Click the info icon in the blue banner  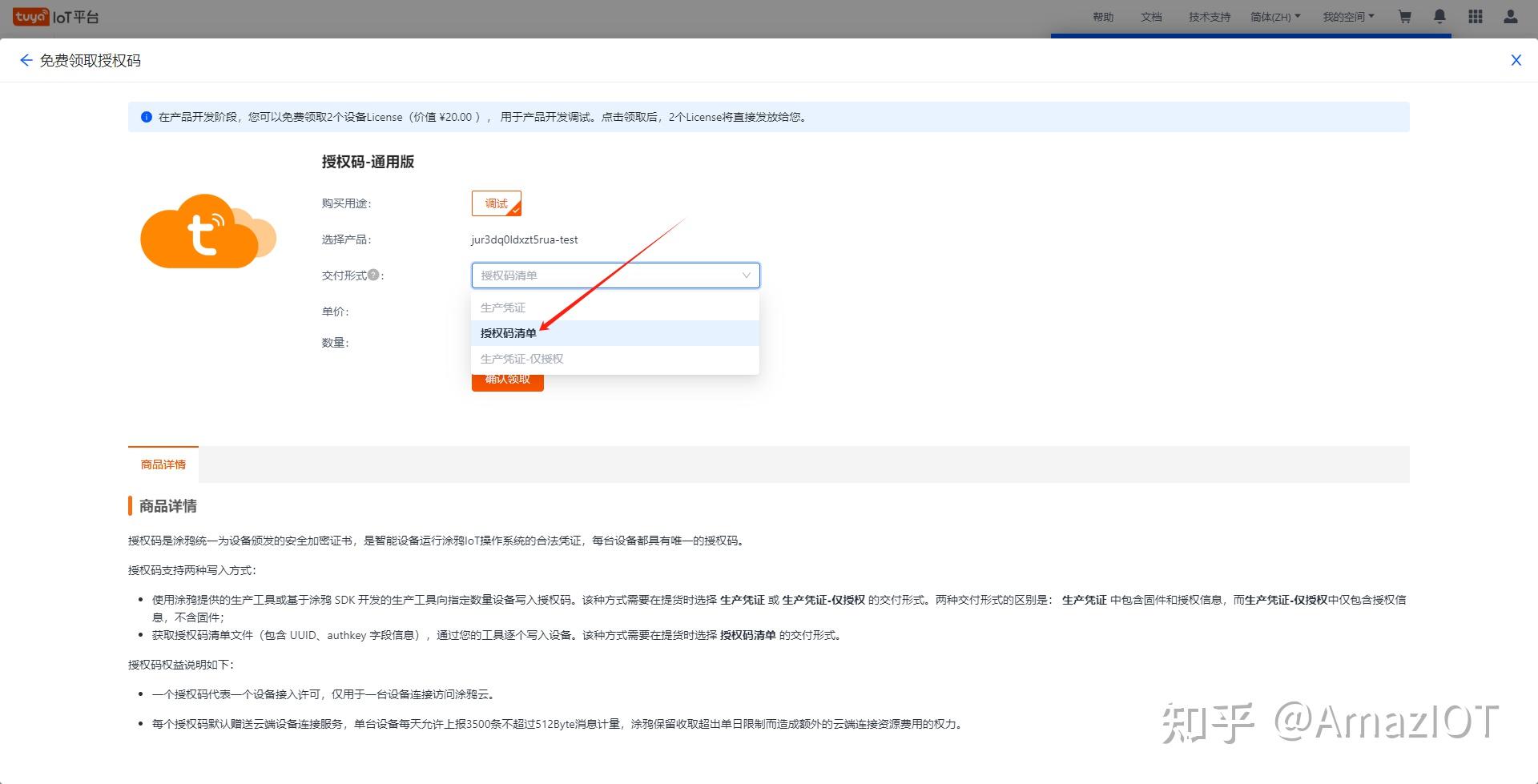coord(146,117)
